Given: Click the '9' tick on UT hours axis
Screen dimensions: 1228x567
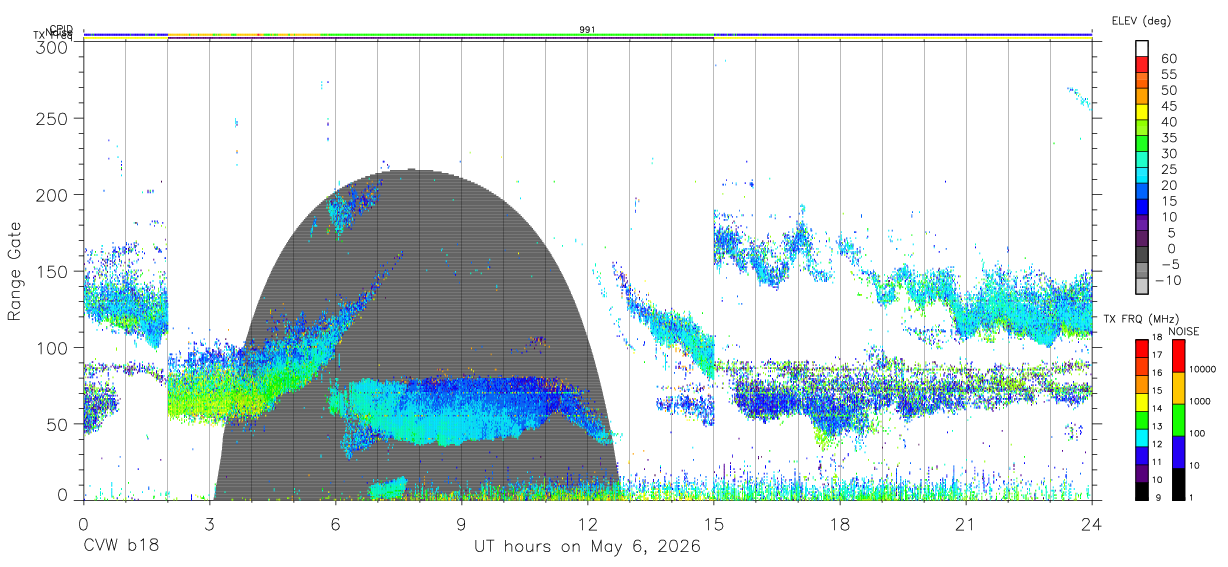Looking at the screenshot, I should (x=462, y=525).
